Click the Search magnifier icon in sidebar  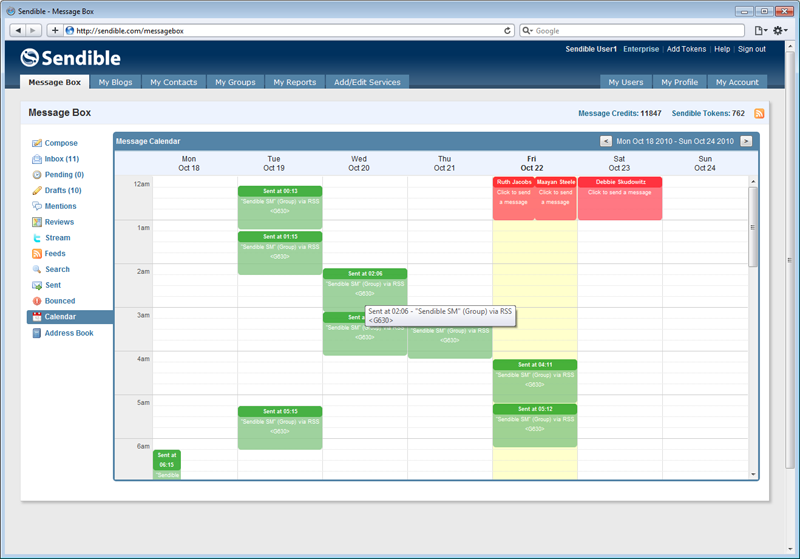click(37, 269)
